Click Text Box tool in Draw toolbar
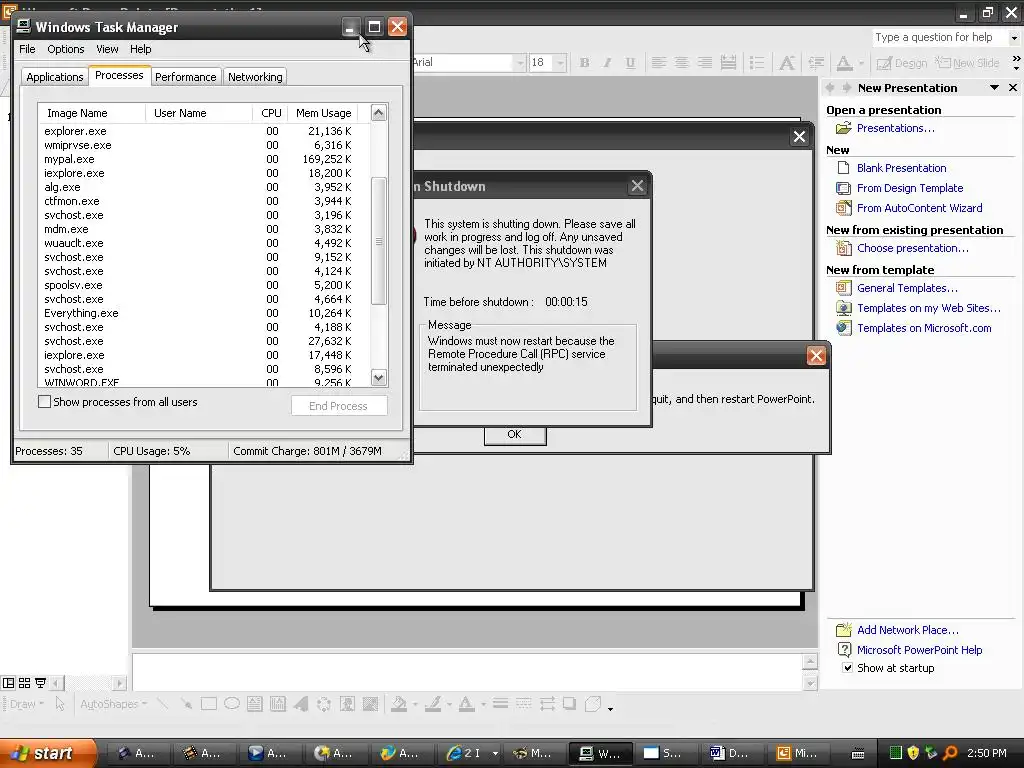The width and height of the screenshot is (1024, 768). pyautogui.click(x=255, y=703)
